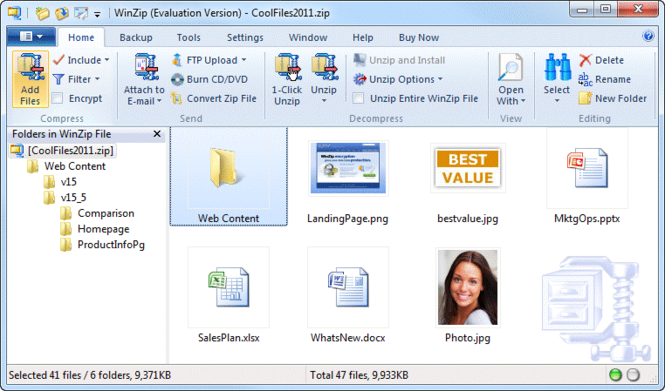Click the Add Files button

(30, 79)
